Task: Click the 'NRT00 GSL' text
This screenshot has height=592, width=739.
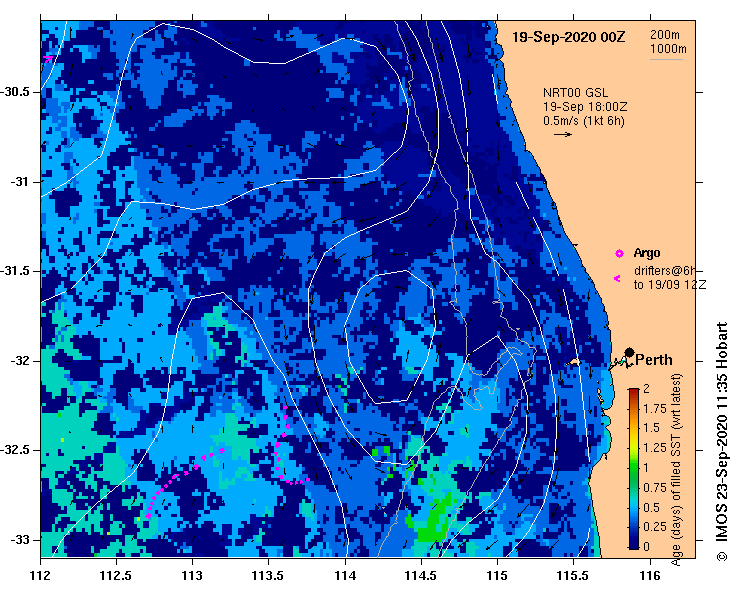Action: coord(575,93)
